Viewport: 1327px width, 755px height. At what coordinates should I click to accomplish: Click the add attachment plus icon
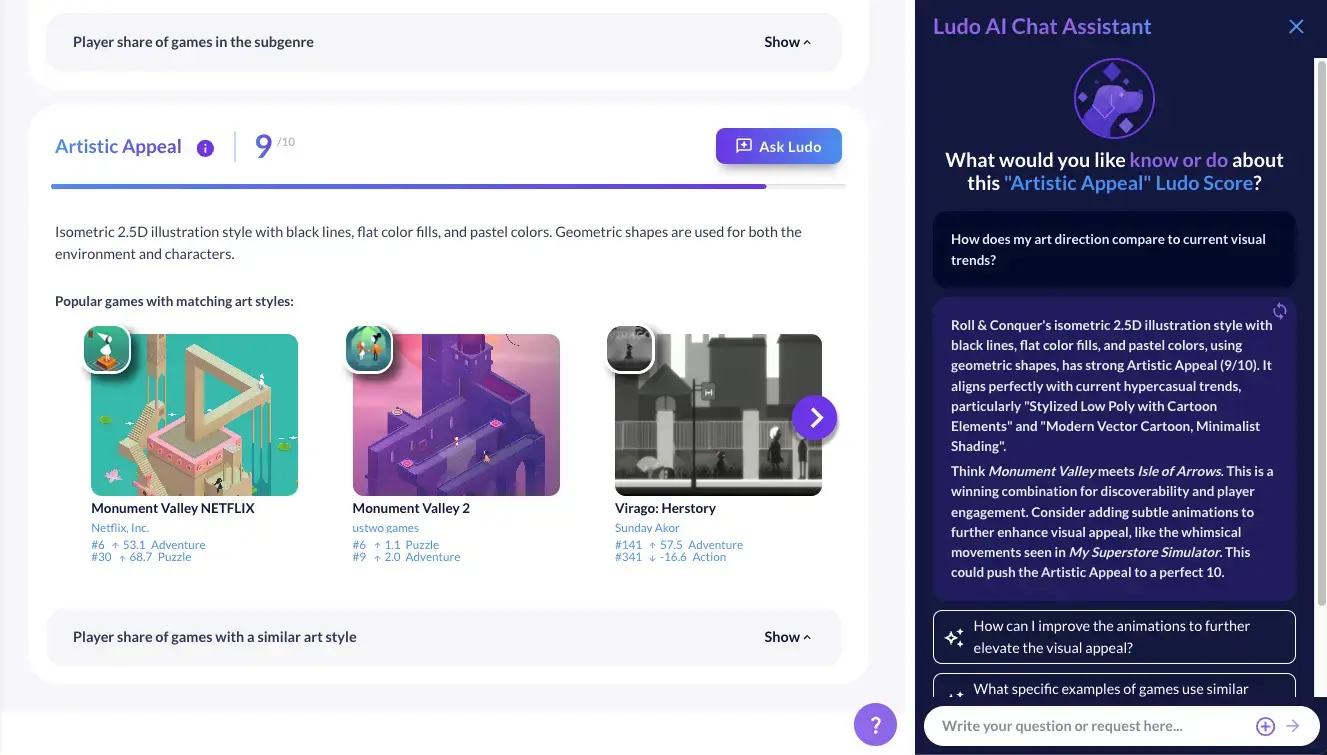[x=1265, y=727]
